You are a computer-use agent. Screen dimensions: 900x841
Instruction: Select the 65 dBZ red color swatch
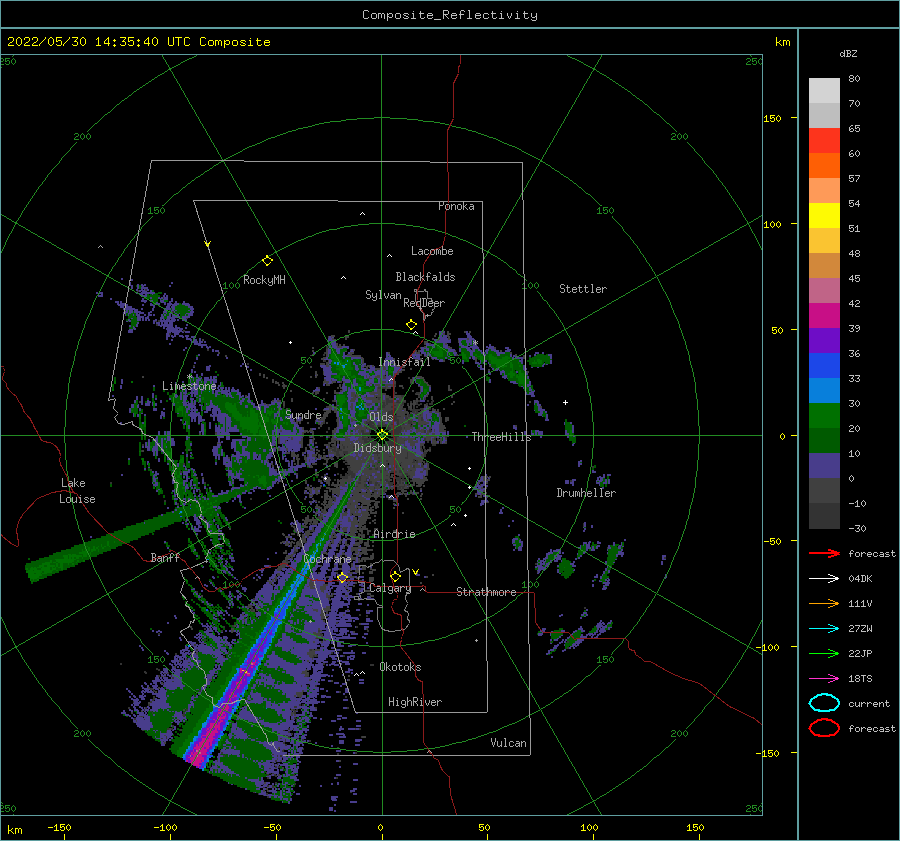click(x=824, y=141)
